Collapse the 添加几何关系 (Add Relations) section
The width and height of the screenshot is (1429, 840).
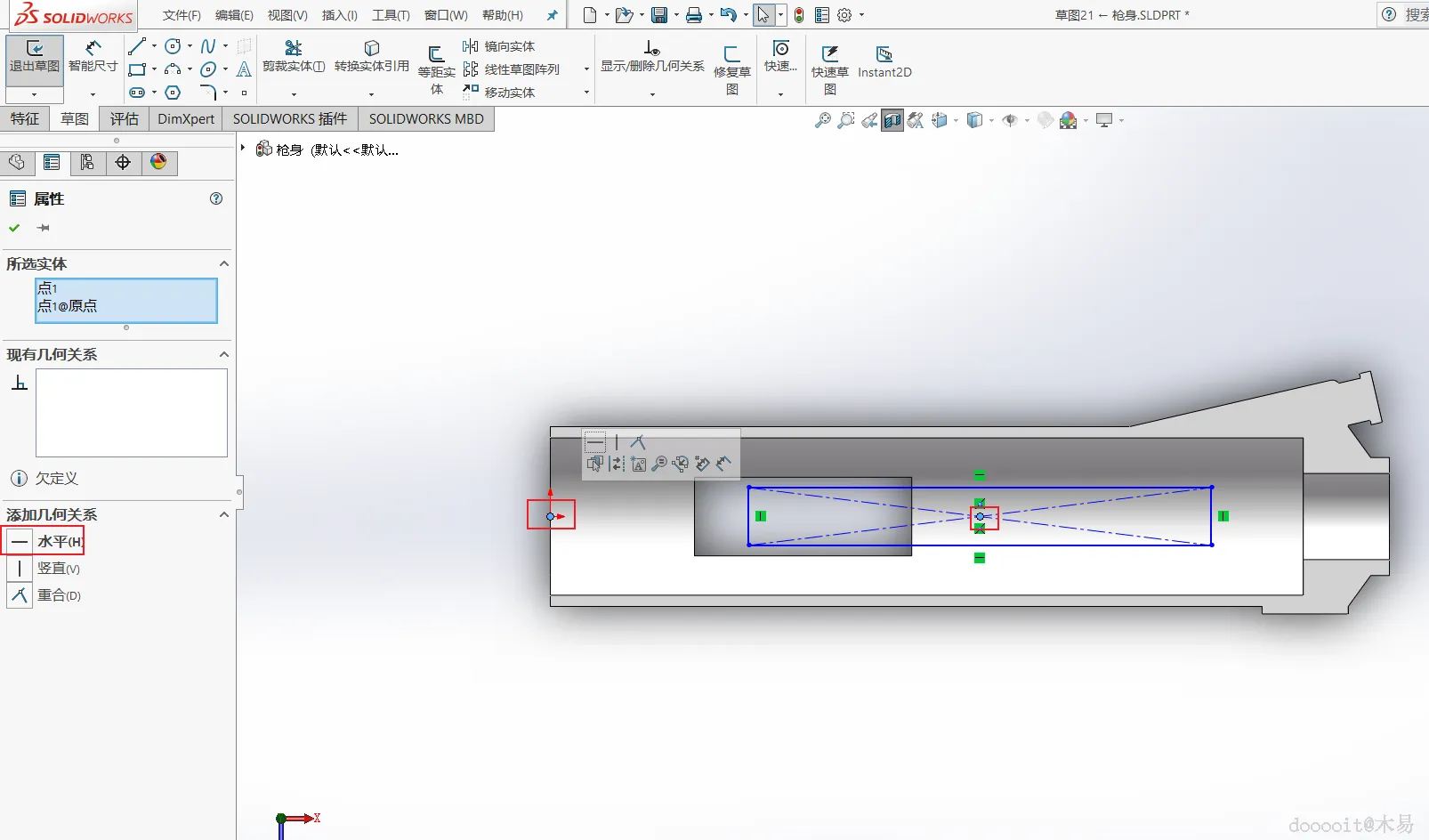click(x=224, y=514)
